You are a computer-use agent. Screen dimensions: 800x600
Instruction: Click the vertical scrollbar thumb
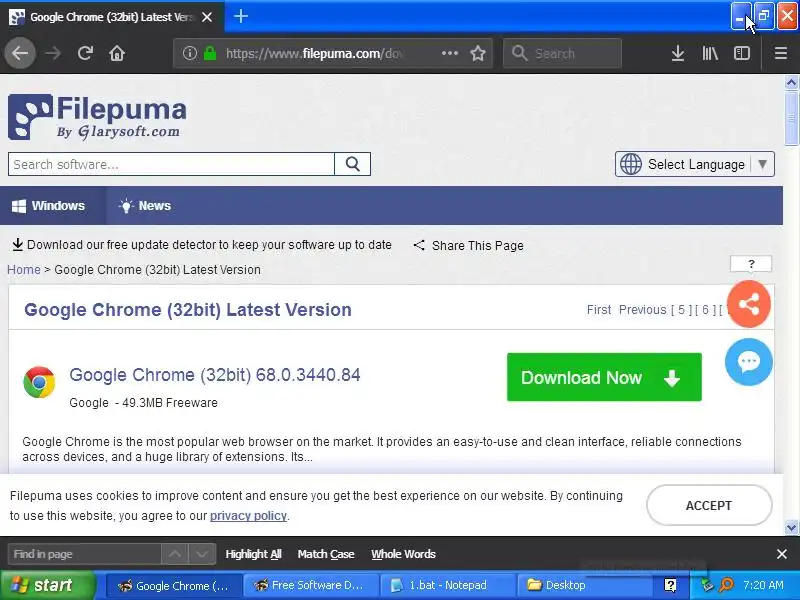[791, 118]
